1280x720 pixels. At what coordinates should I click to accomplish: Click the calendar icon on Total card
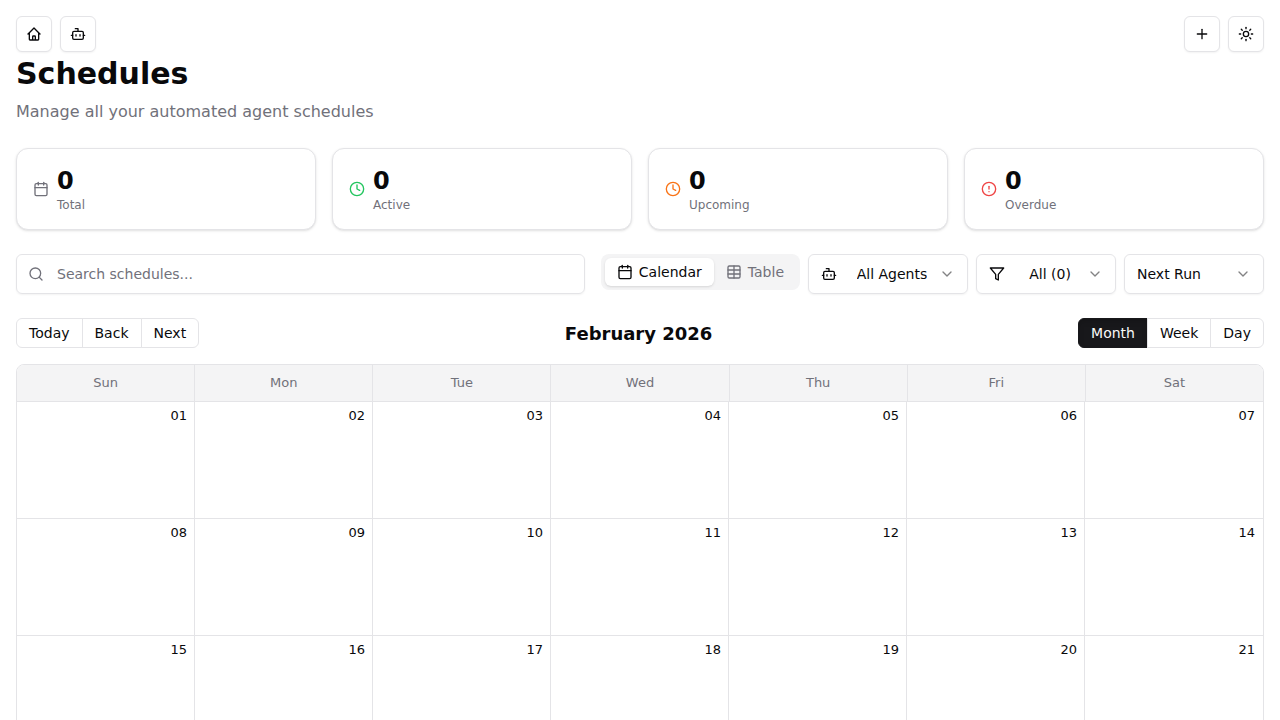(x=41, y=189)
